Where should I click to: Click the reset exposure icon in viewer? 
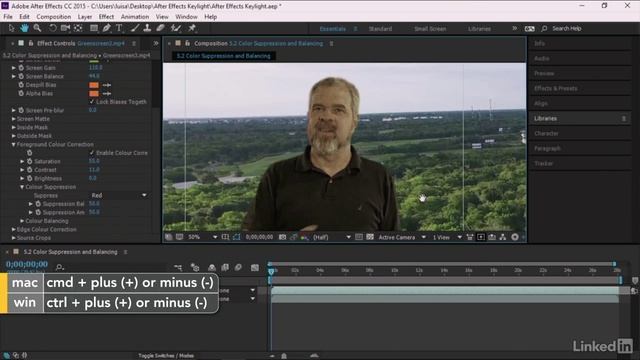click(515, 237)
